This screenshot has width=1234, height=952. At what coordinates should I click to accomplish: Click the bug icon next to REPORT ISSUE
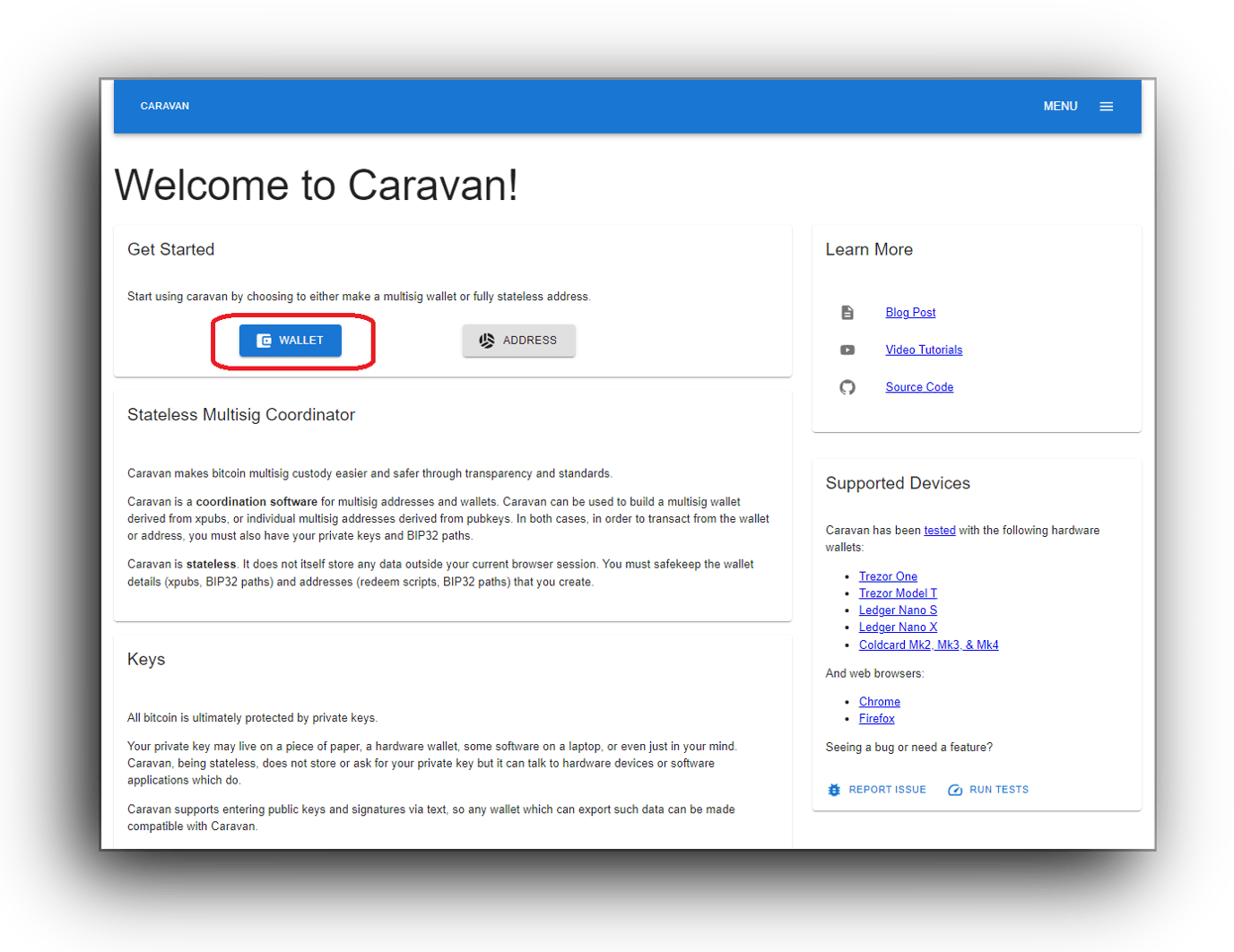click(834, 790)
